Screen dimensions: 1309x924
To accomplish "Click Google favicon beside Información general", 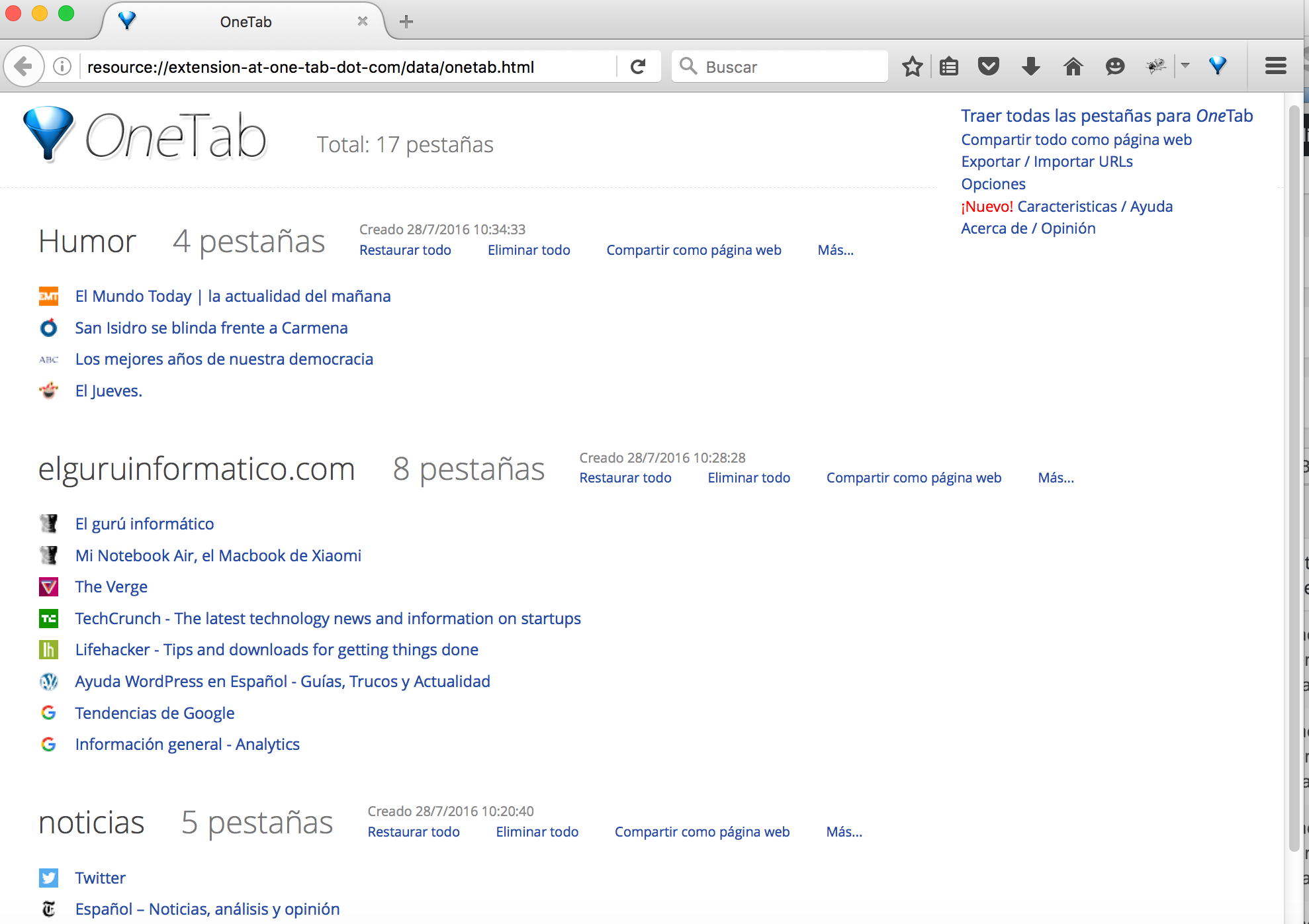I will pos(48,744).
